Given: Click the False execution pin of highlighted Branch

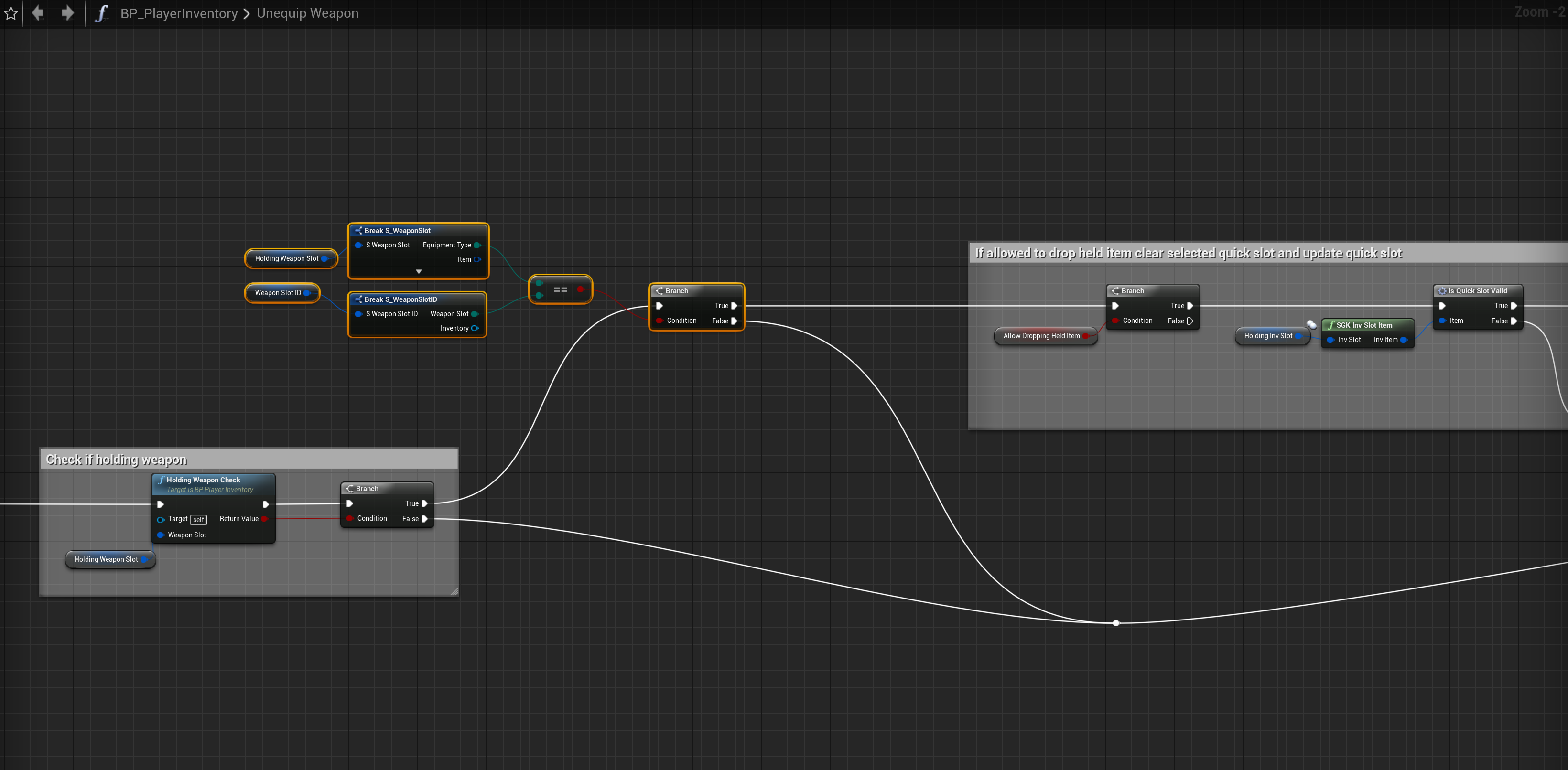Looking at the screenshot, I should pyautogui.click(x=734, y=321).
